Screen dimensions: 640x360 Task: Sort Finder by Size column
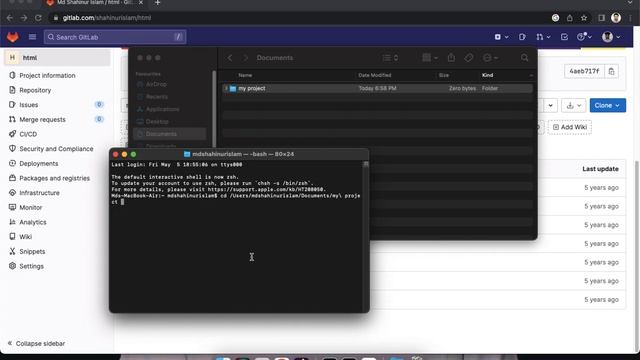tap(444, 75)
